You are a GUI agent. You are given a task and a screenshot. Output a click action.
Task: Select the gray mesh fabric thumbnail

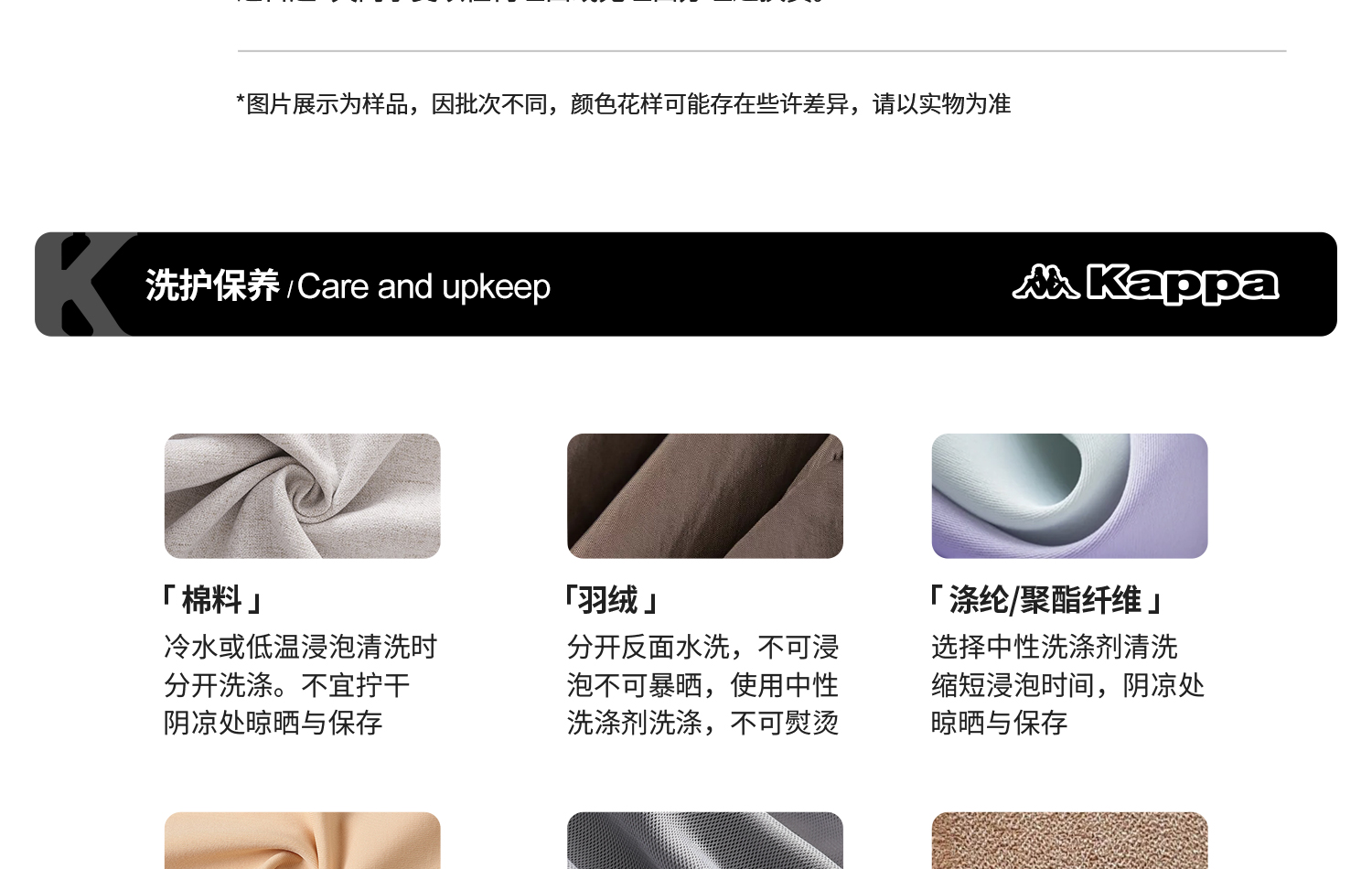705,841
